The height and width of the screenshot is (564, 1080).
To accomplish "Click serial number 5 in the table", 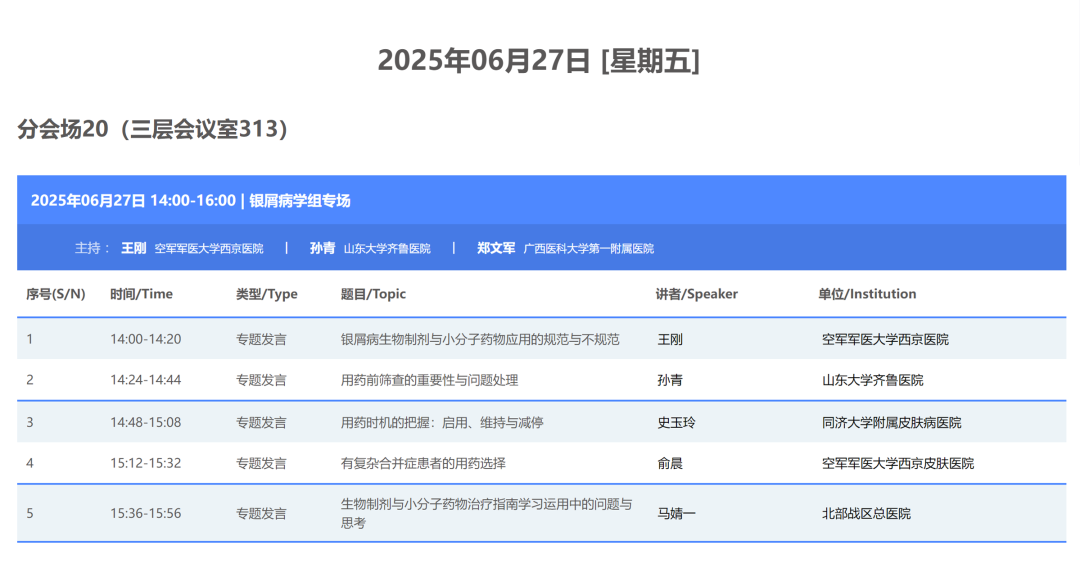I will [x=30, y=513].
